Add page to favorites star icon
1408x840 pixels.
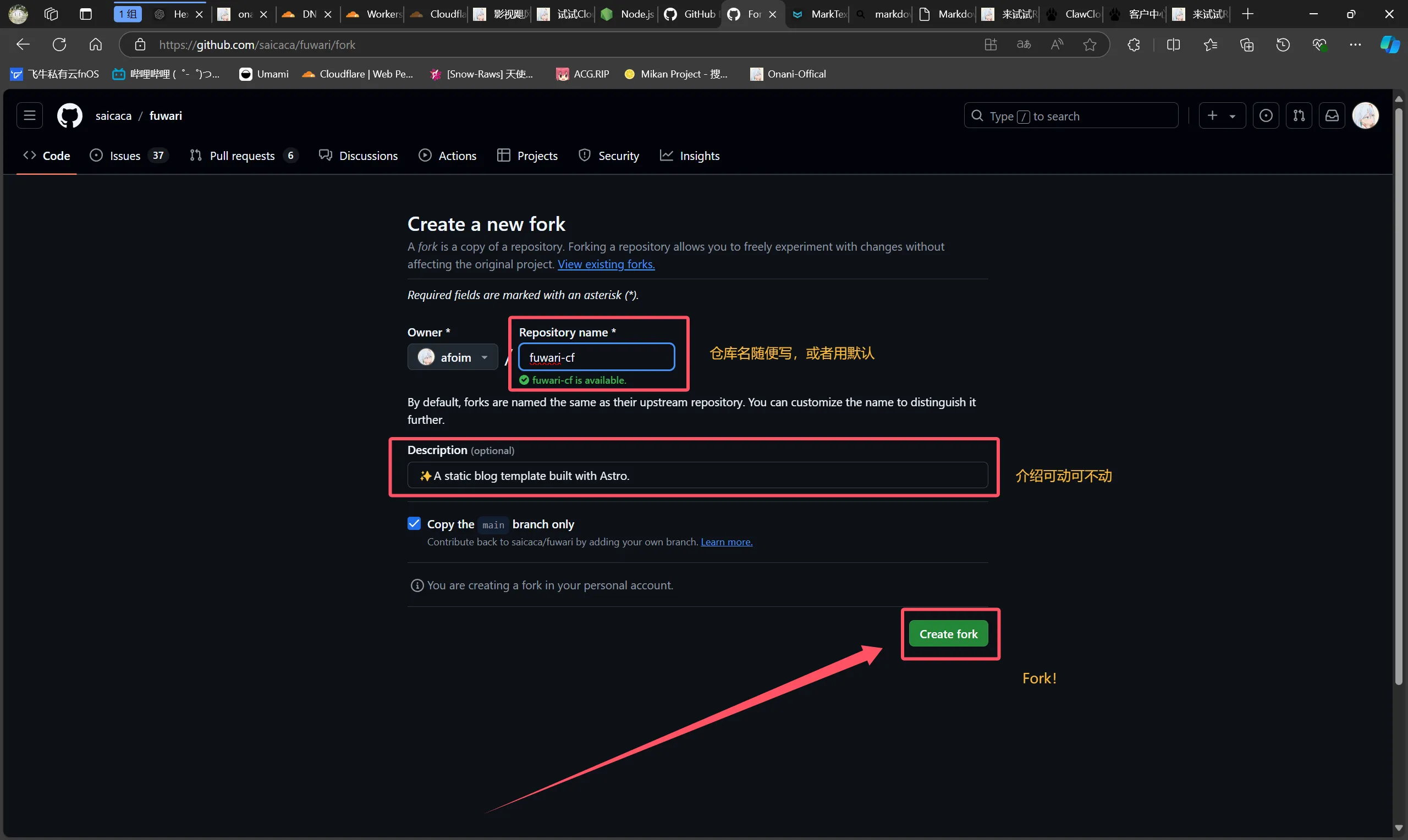(x=1090, y=45)
